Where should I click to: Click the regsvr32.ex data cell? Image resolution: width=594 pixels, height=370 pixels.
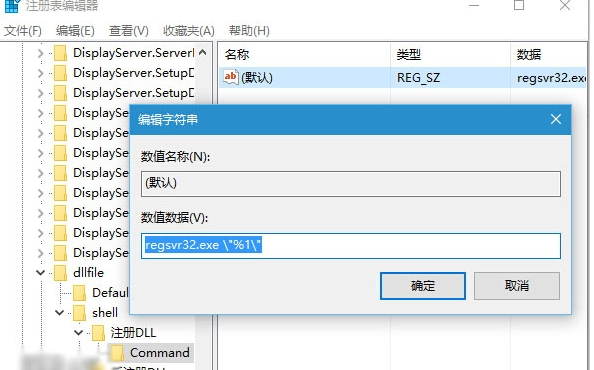click(551, 78)
